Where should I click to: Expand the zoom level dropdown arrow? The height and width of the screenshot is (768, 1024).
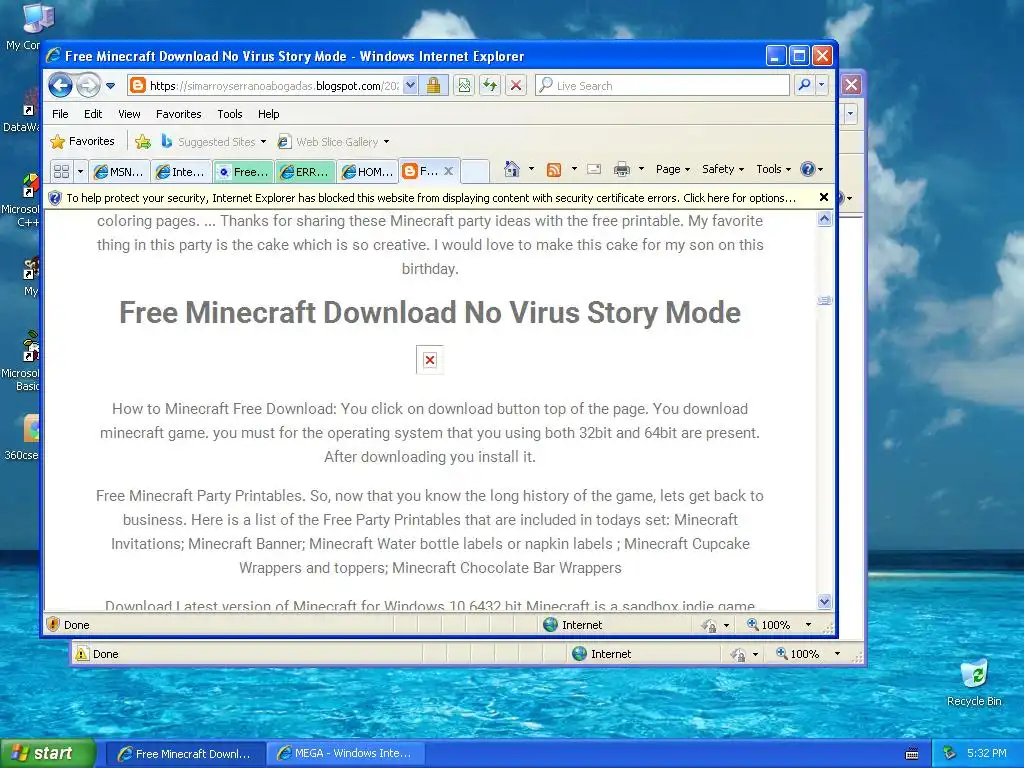(x=808, y=625)
